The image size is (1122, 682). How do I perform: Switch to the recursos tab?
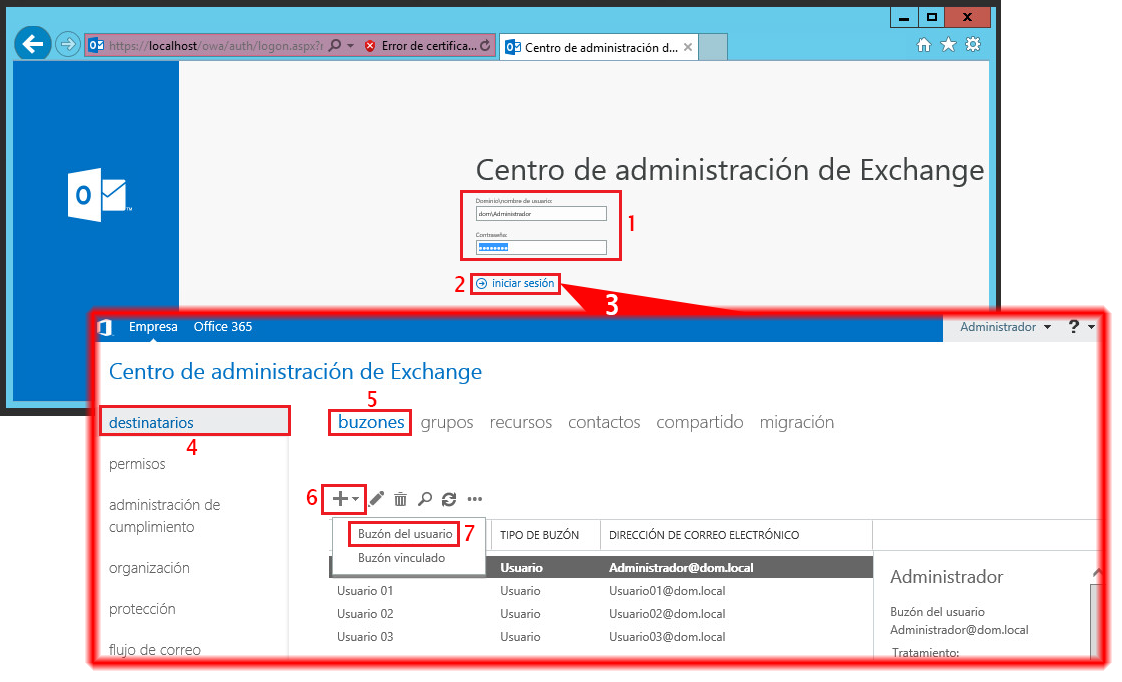tap(520, 422)
